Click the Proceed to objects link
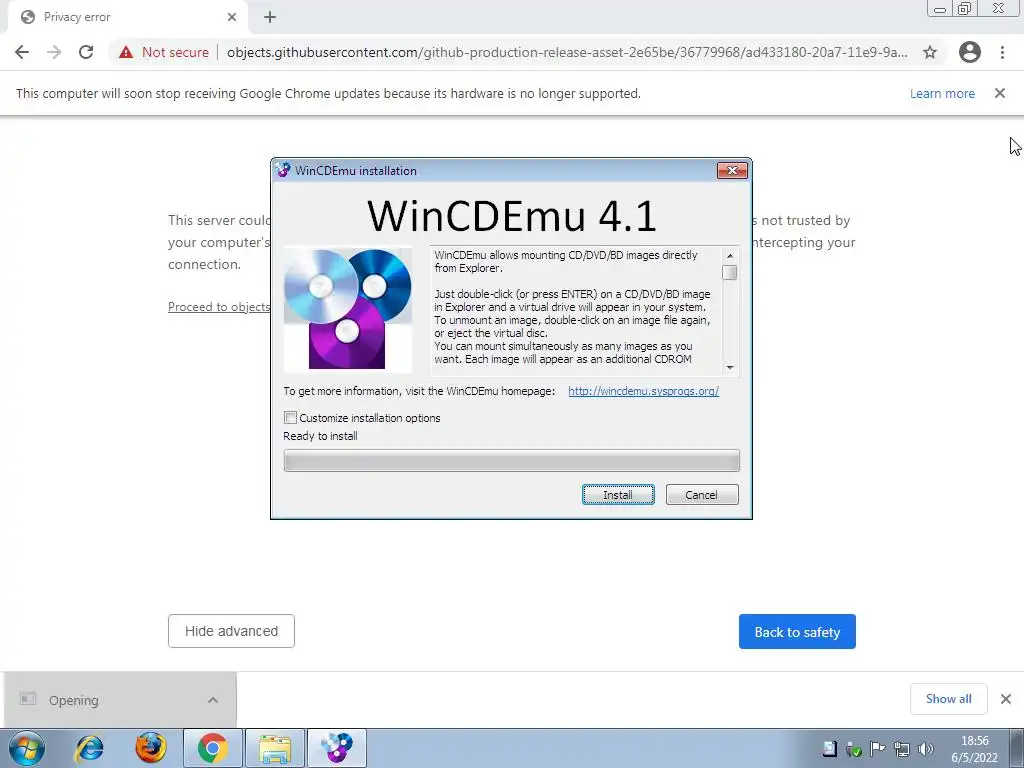This screenshot has height=768, width=1024. coord(219,307)
